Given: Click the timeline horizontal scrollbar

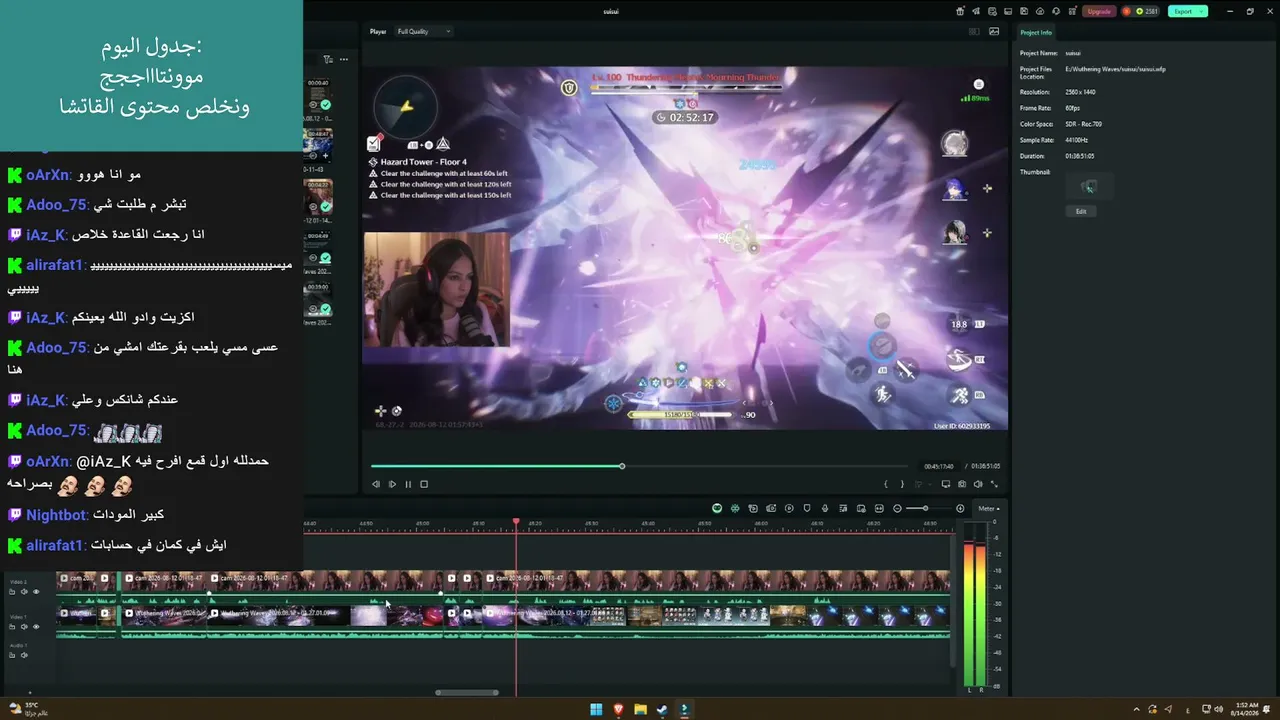Looking at the screenshot, I should [467, 692].
